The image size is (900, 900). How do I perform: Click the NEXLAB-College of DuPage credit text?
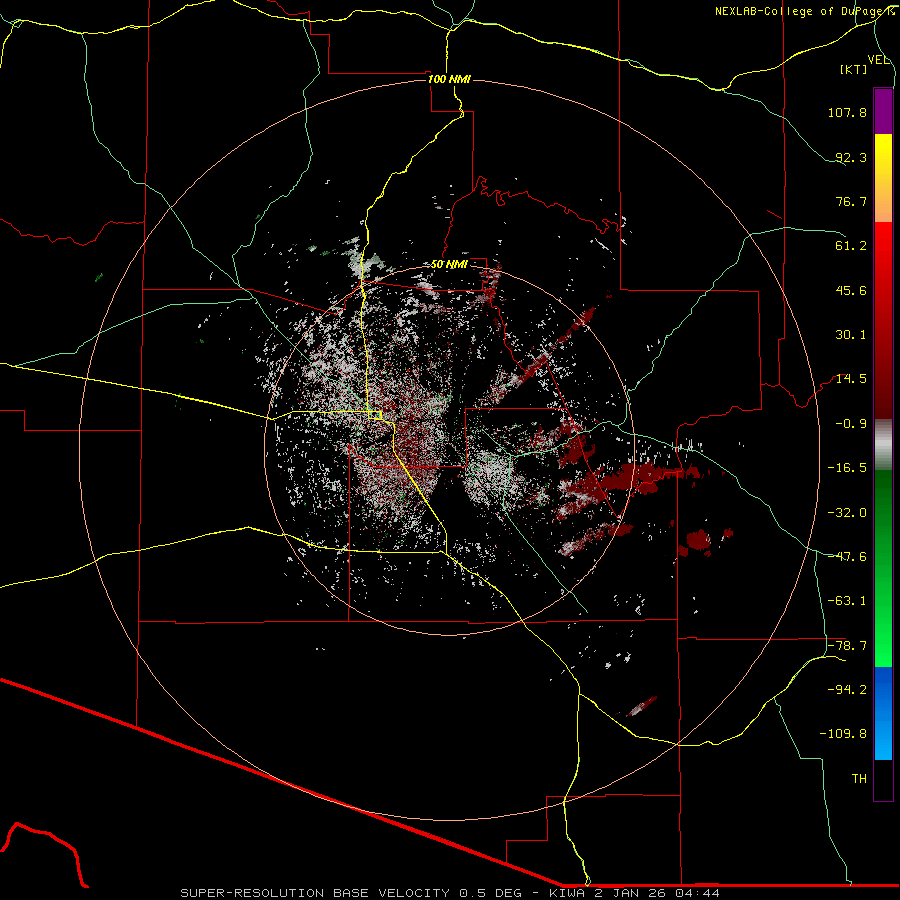coord(804,11)
